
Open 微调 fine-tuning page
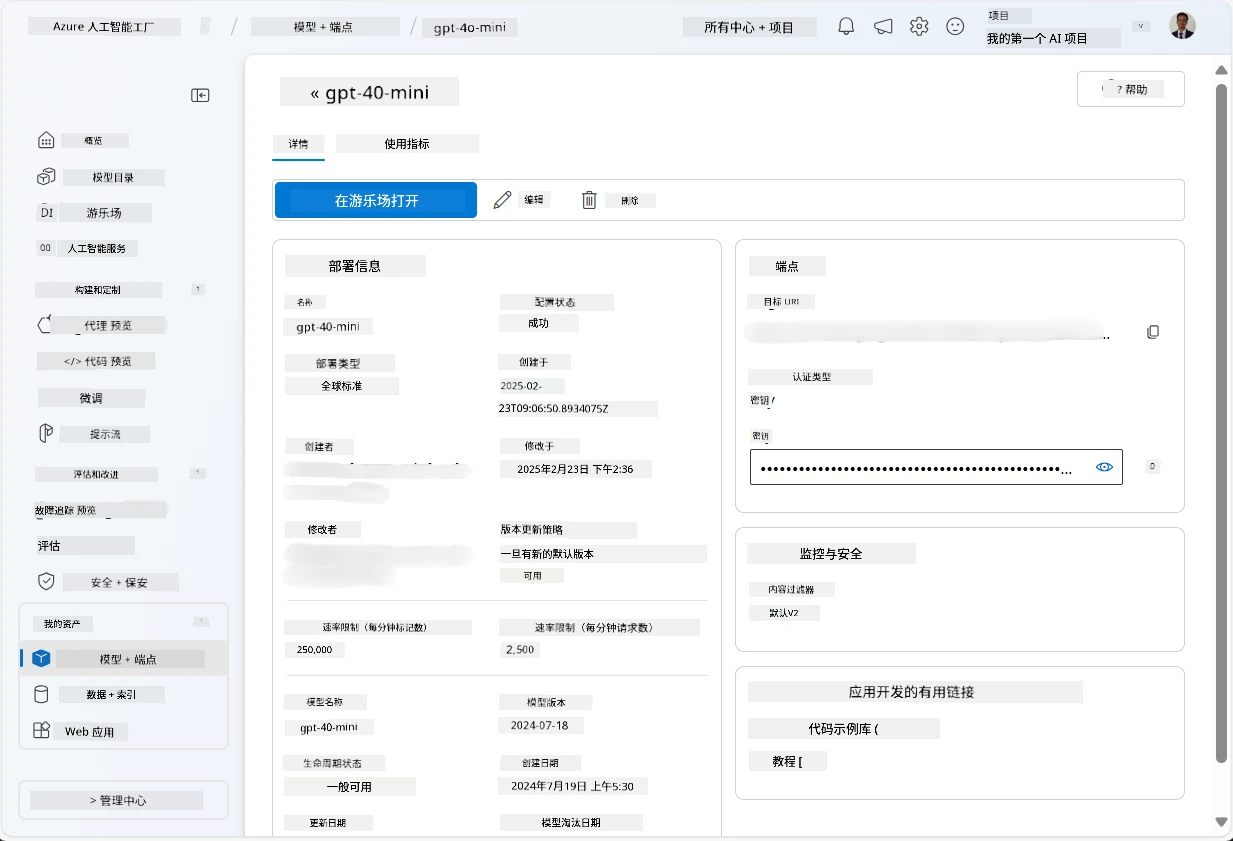coord(90,398)
